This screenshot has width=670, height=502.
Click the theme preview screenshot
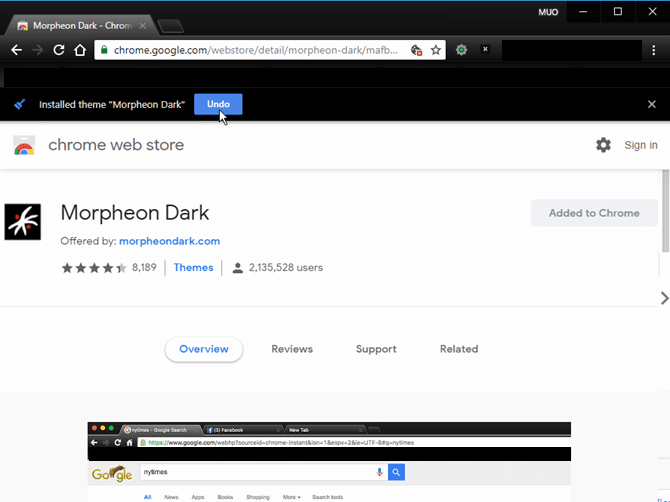(329, 462)
